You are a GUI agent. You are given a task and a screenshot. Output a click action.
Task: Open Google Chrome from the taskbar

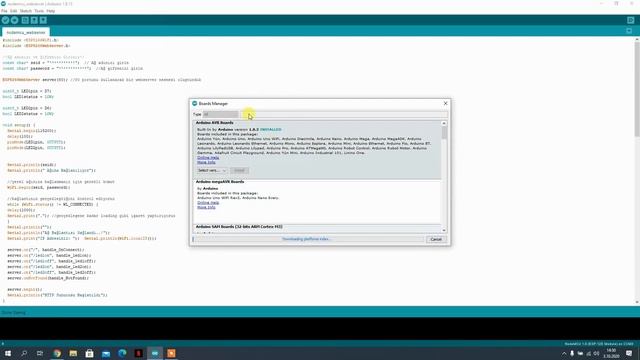[x=57, y=353]
